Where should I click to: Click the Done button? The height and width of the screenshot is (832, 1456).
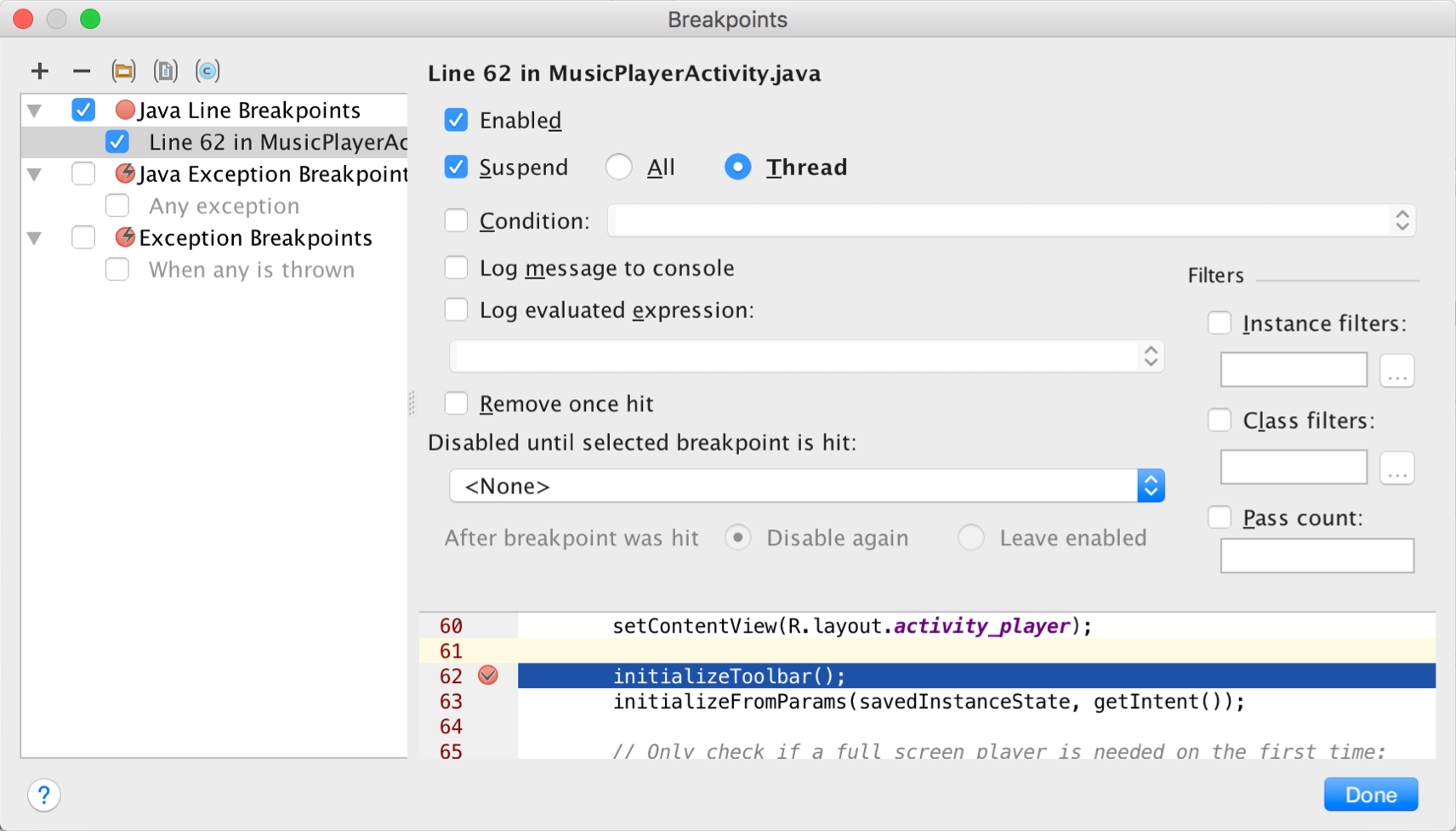point(1370,795)
